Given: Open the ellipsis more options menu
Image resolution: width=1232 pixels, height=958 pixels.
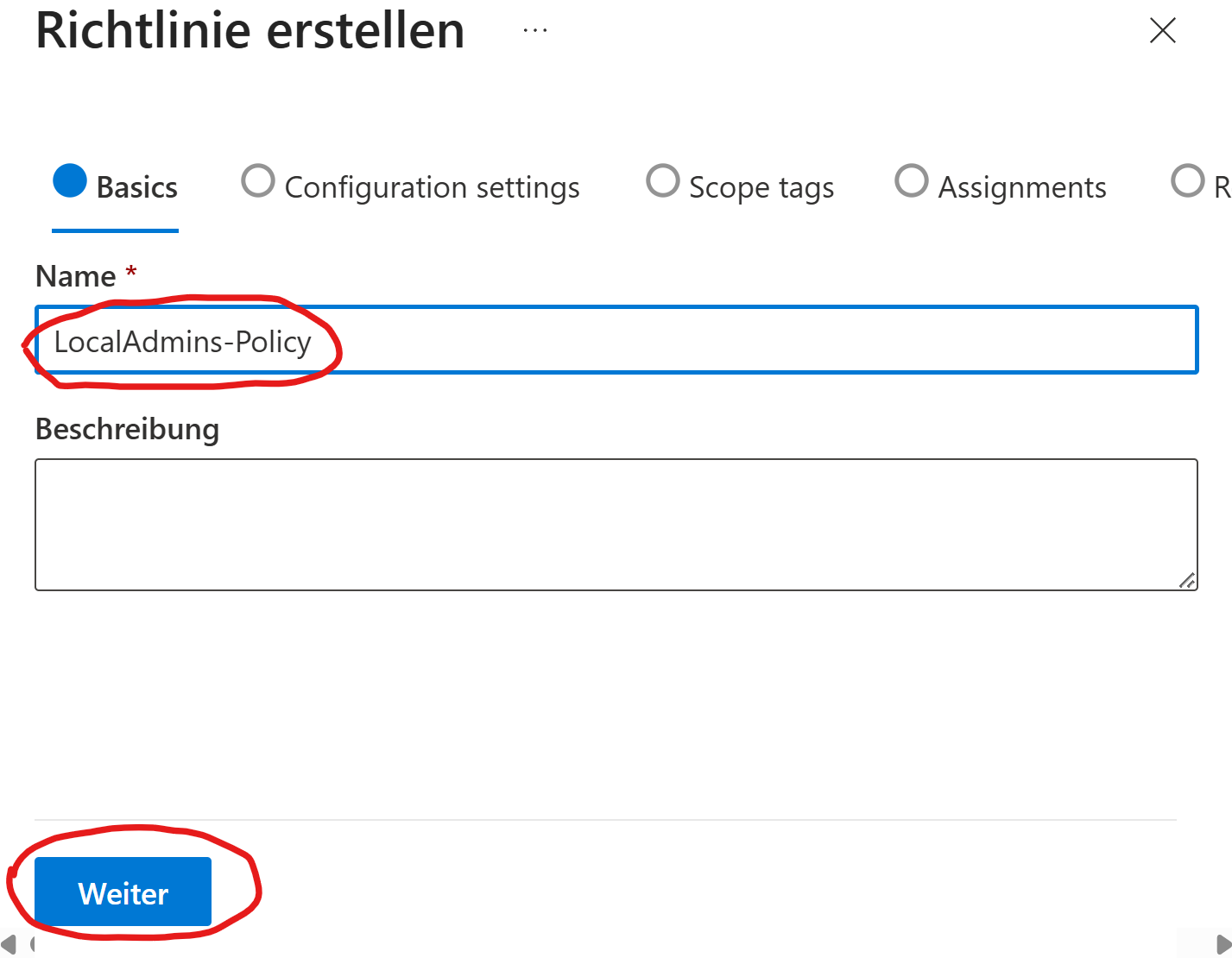Looking at the screenshot, I should pos(535,31).
